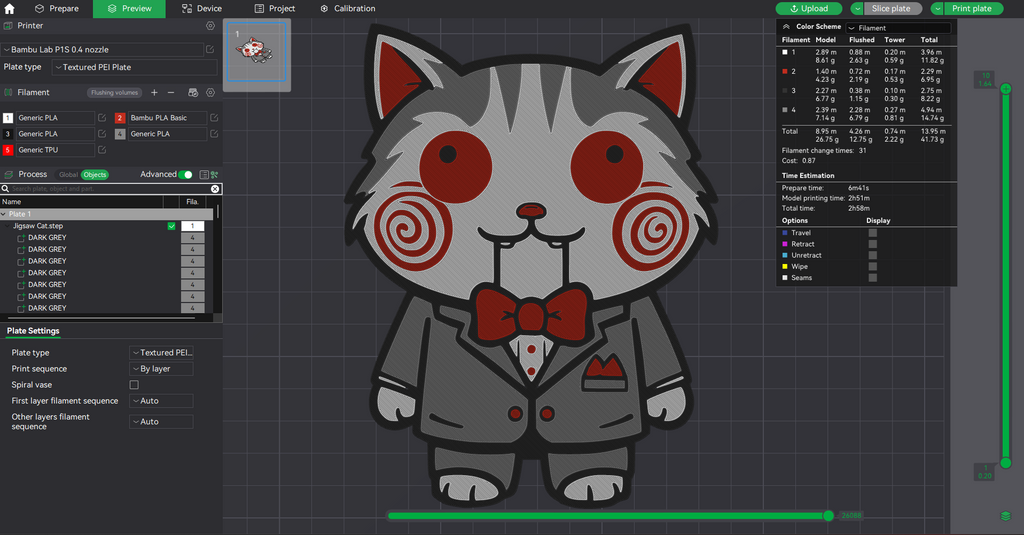
Task: Switch process scope to Objects
Action: click(x=95, y=174)
